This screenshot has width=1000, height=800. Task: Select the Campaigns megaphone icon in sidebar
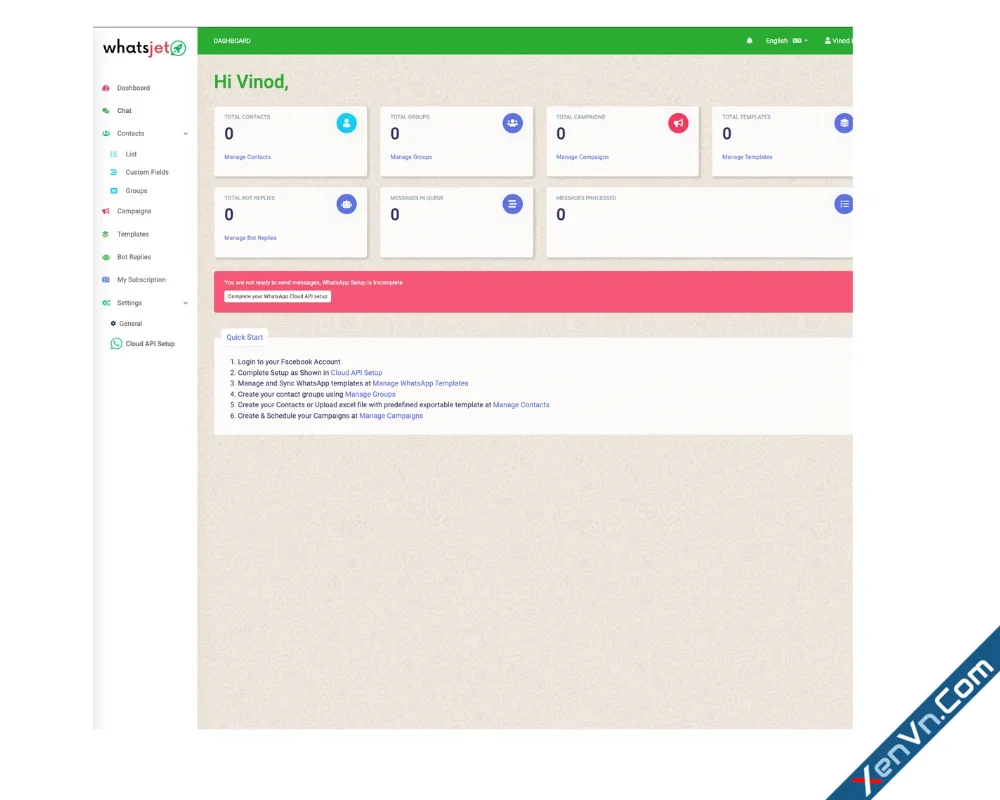click(105, 211)
